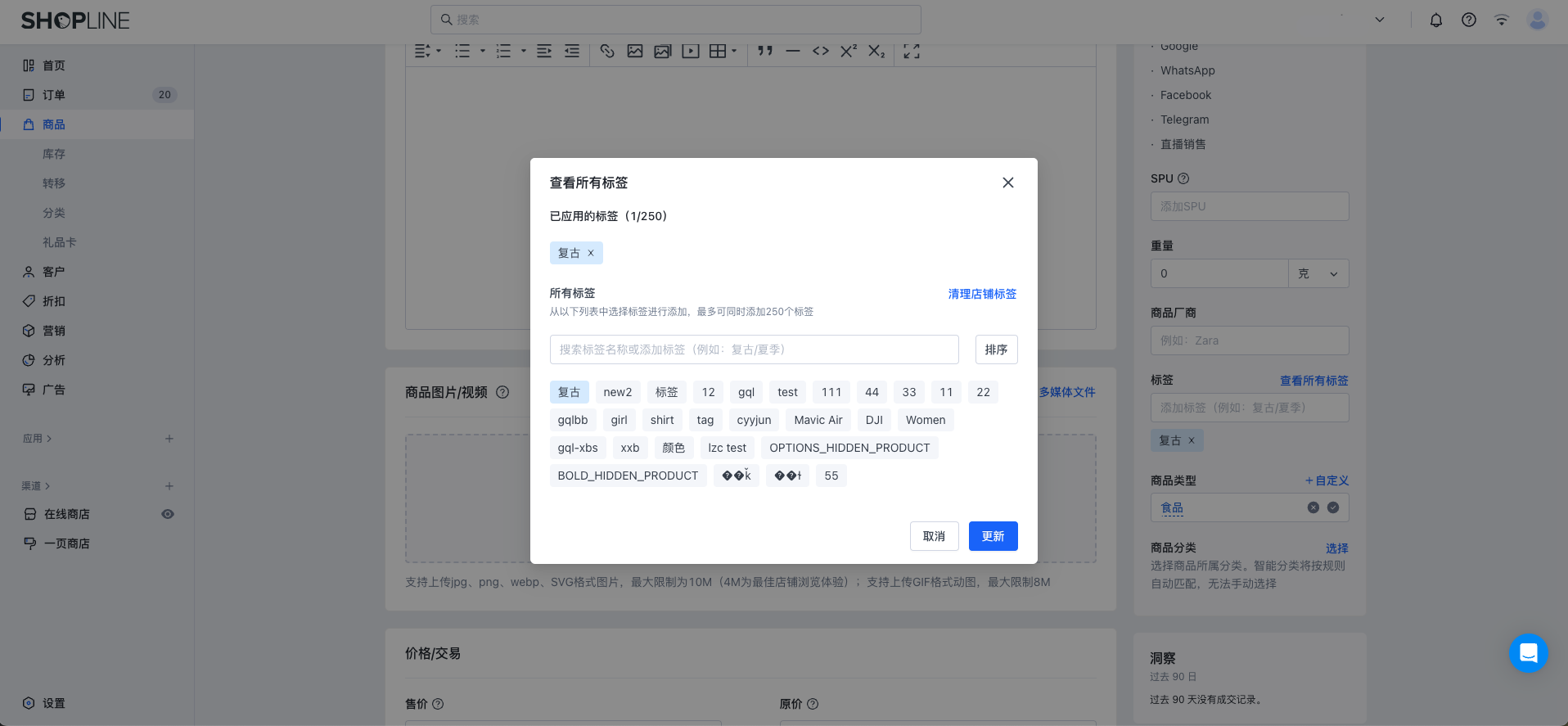The image size is (1568, 726).
Task: Open the weight unit 克 dropdown
Action: pos(1318,273)
